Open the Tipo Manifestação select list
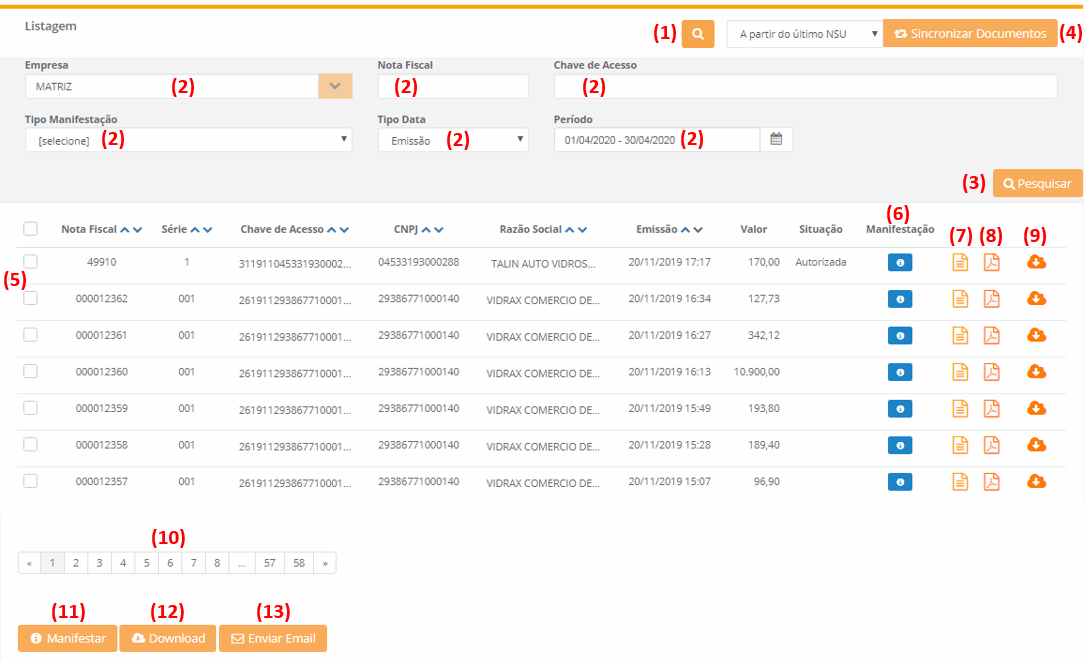This screenshot has width=1084, height=660. pos(188,140)
